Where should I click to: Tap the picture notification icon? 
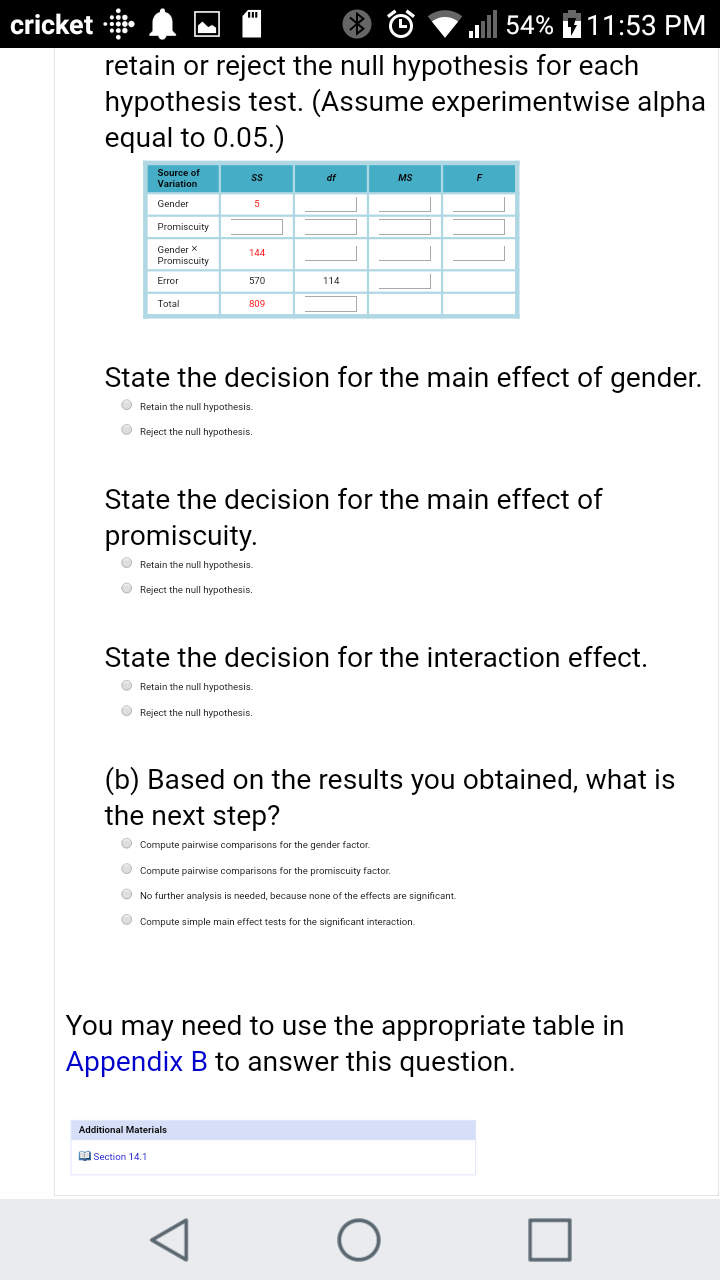[x=206, y=24]
